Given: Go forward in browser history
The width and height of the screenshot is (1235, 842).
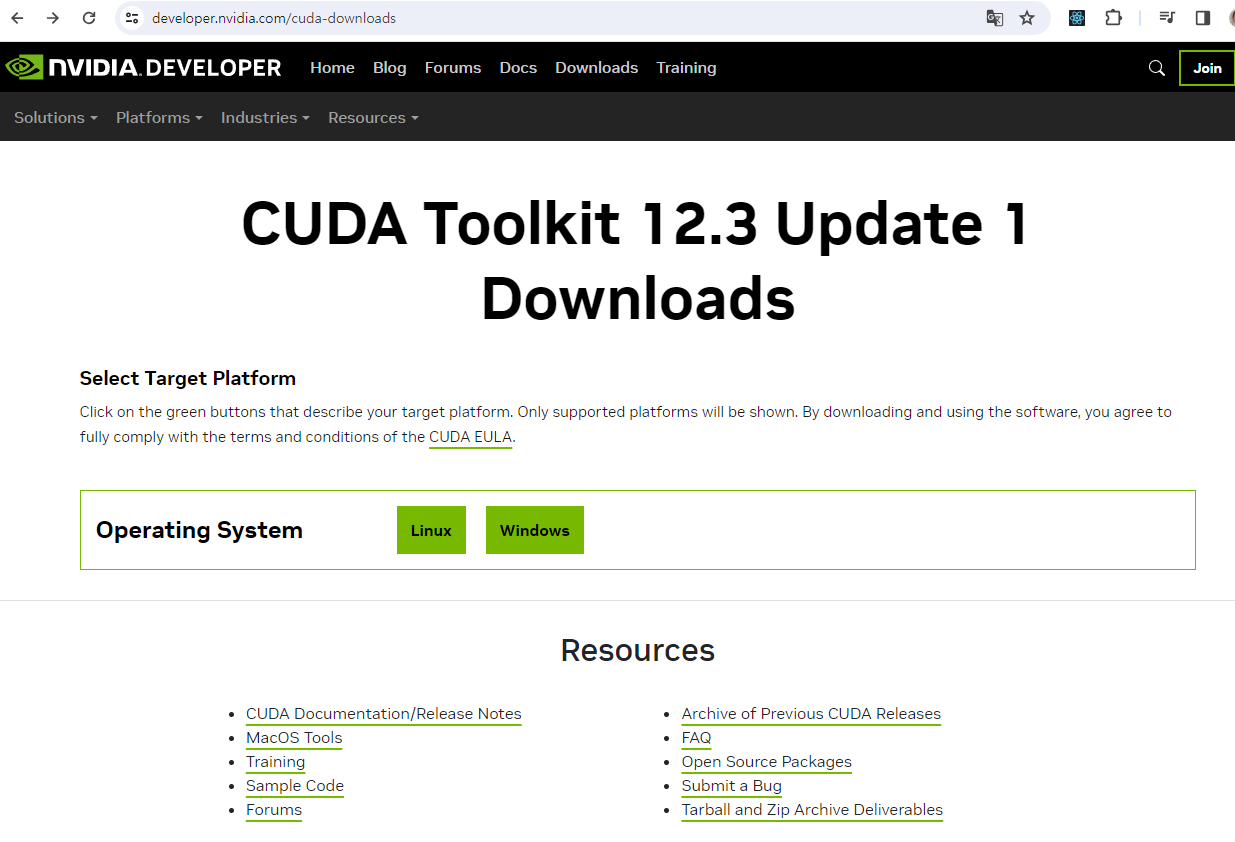Looking at the screenshot, I should [x=53, y=18].
